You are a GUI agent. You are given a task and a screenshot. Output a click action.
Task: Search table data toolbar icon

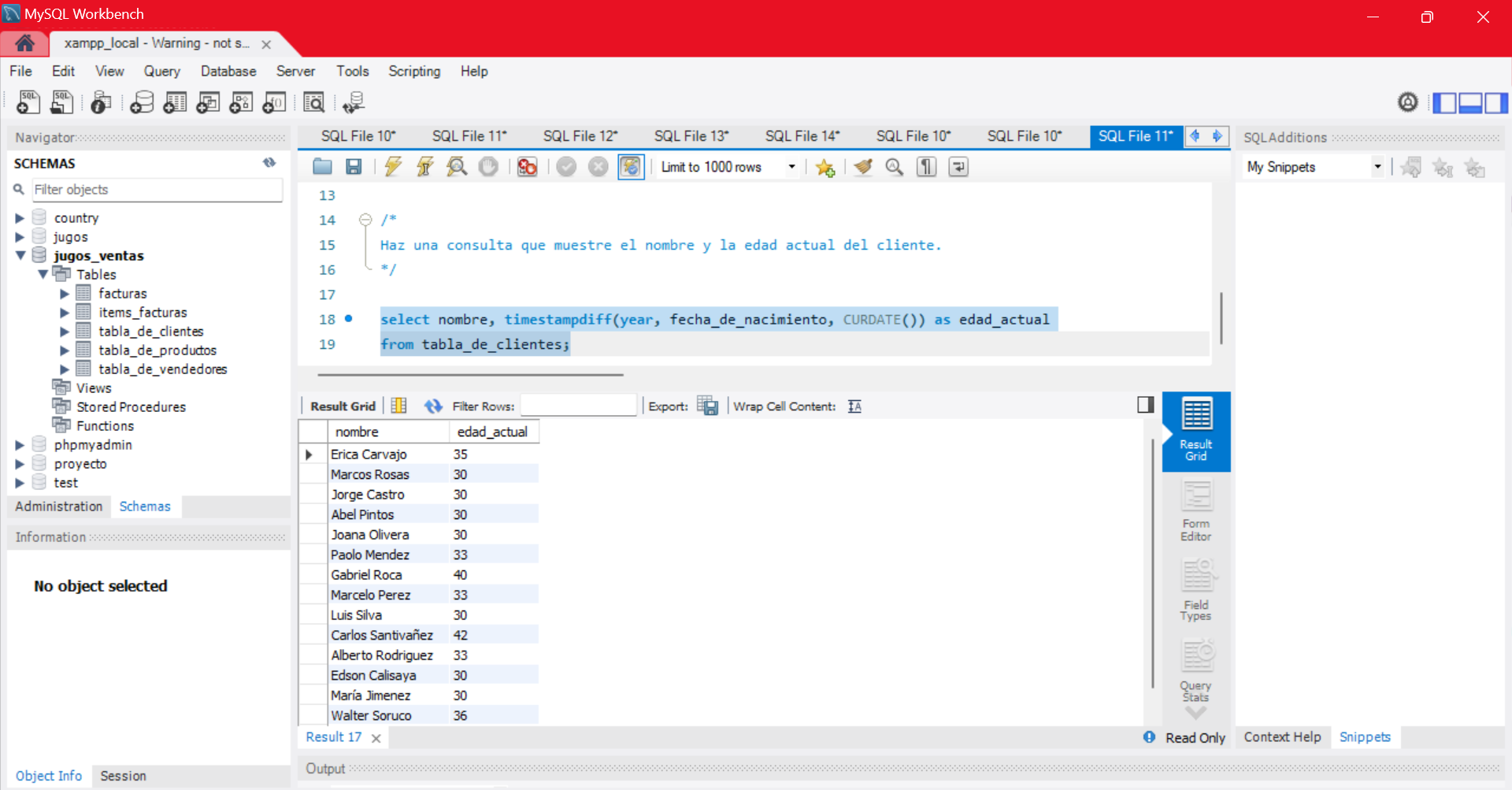[x=313, y=102]
